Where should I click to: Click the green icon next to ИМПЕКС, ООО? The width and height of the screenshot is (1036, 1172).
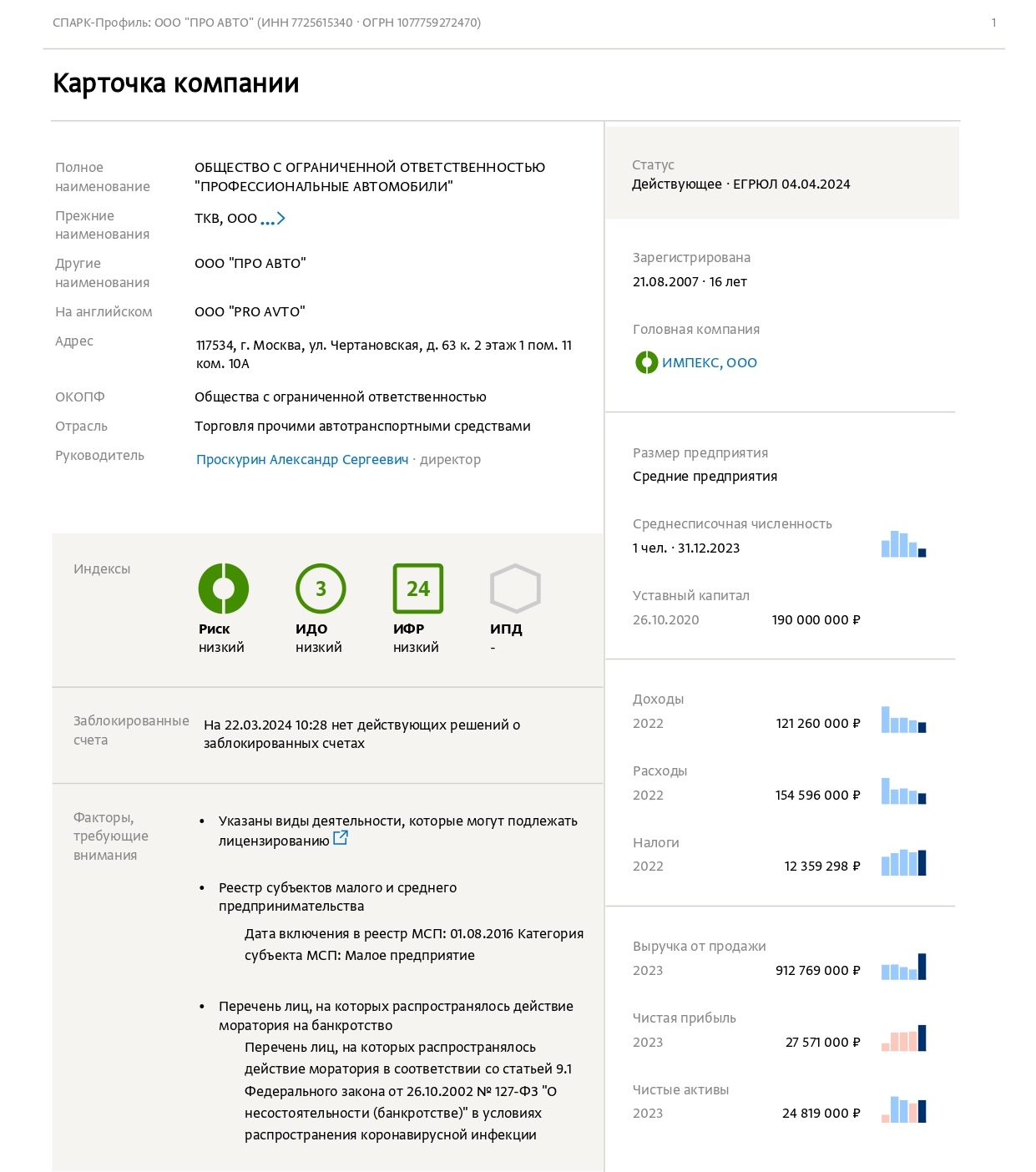pyautogui.click(x=646, y=362)
